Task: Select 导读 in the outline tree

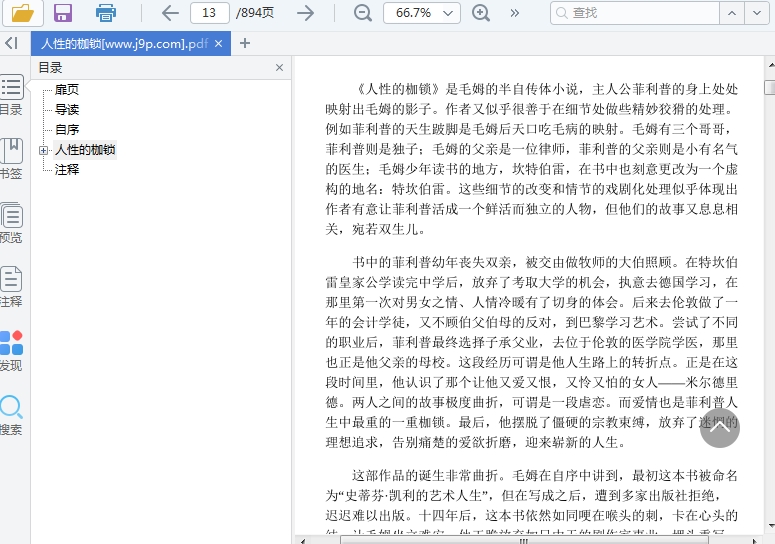Action: [67, 110]
